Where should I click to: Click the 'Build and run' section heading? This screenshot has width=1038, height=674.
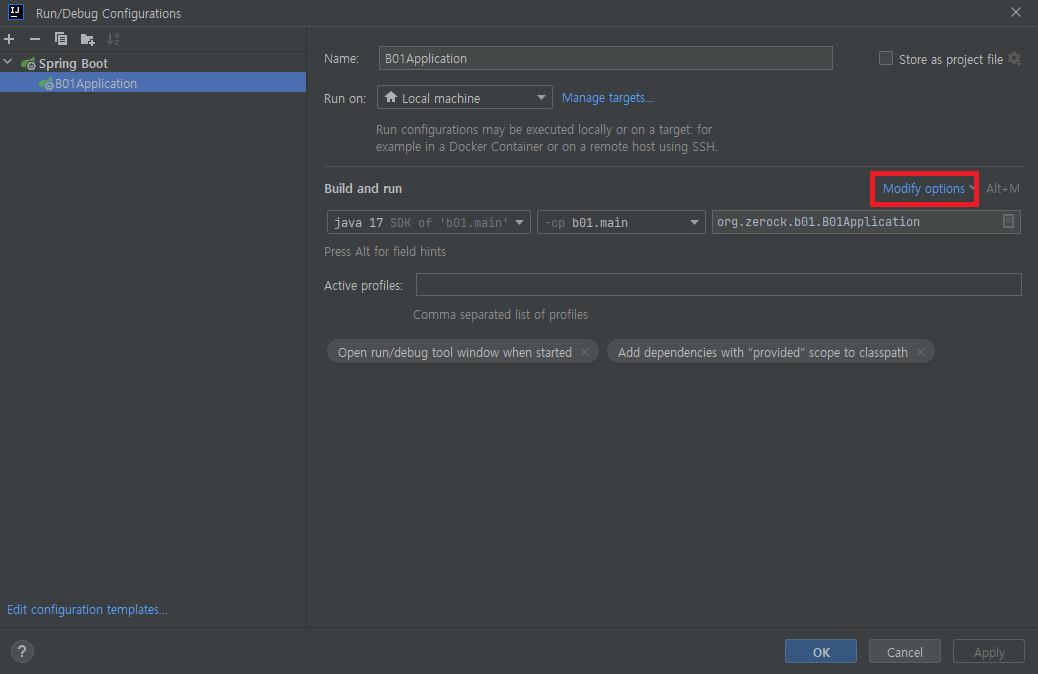point(363,189)
